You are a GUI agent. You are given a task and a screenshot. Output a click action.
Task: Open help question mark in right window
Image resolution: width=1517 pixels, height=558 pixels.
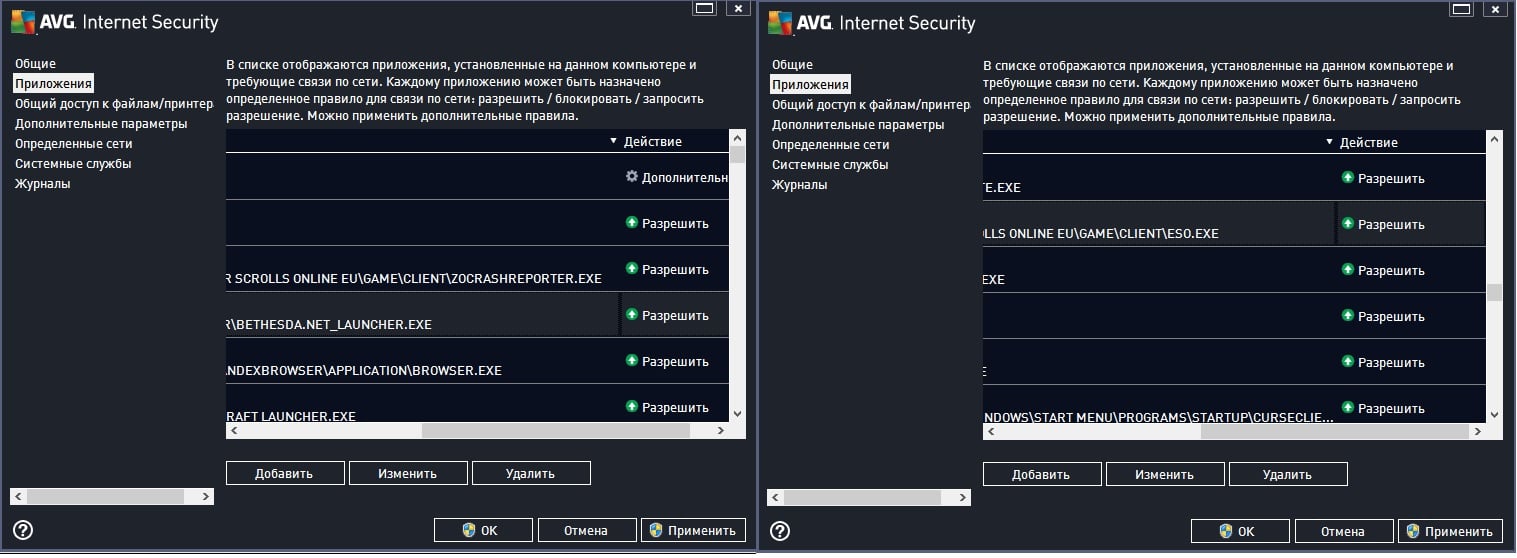pyautogui.click(x=780, y=531)
